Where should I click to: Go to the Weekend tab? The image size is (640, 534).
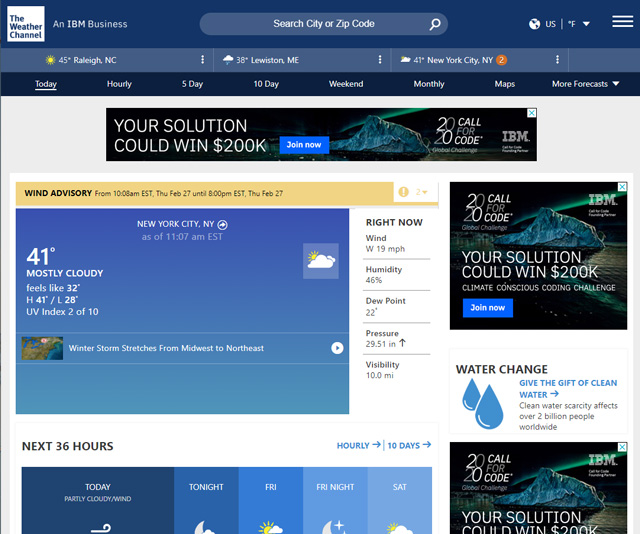[346, 84]
